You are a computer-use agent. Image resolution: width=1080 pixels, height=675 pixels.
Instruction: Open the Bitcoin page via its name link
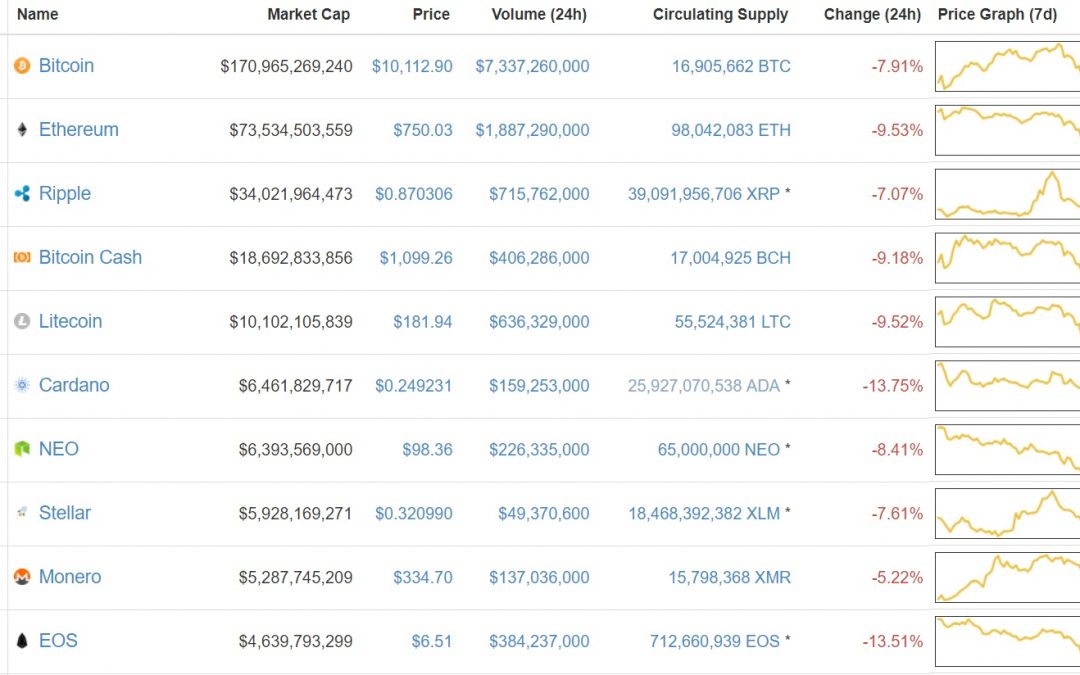(x=66, y=65)
